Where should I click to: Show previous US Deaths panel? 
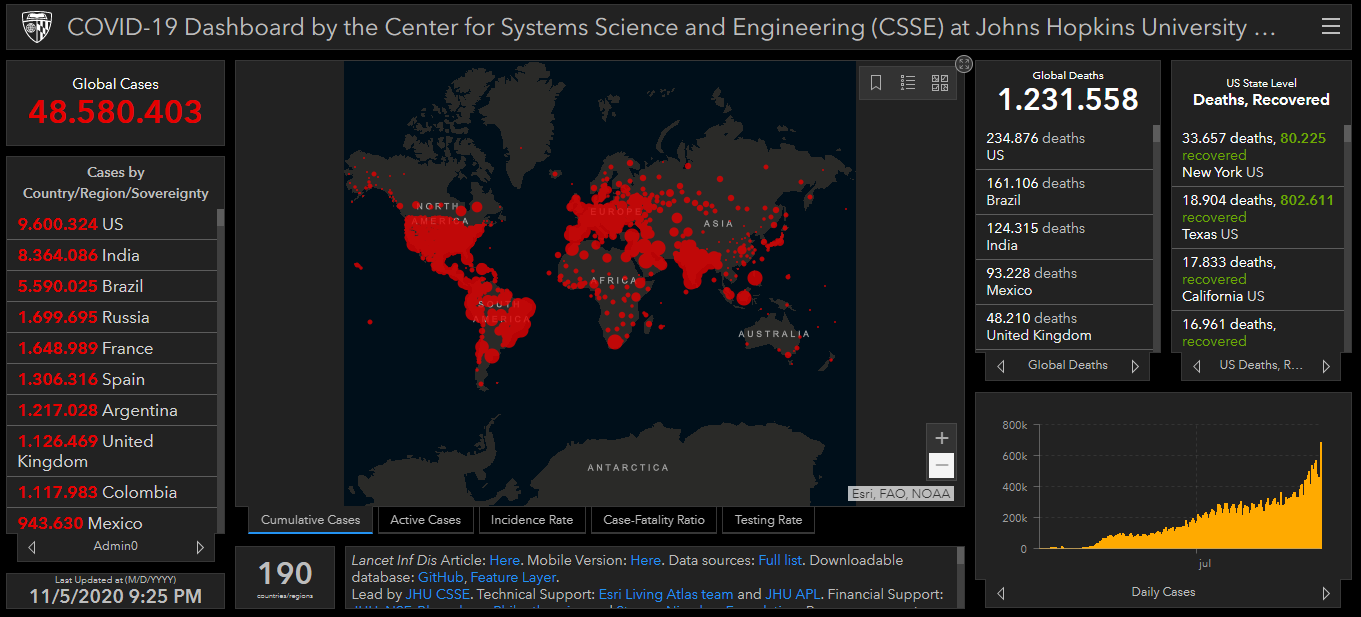(1196, 366)
